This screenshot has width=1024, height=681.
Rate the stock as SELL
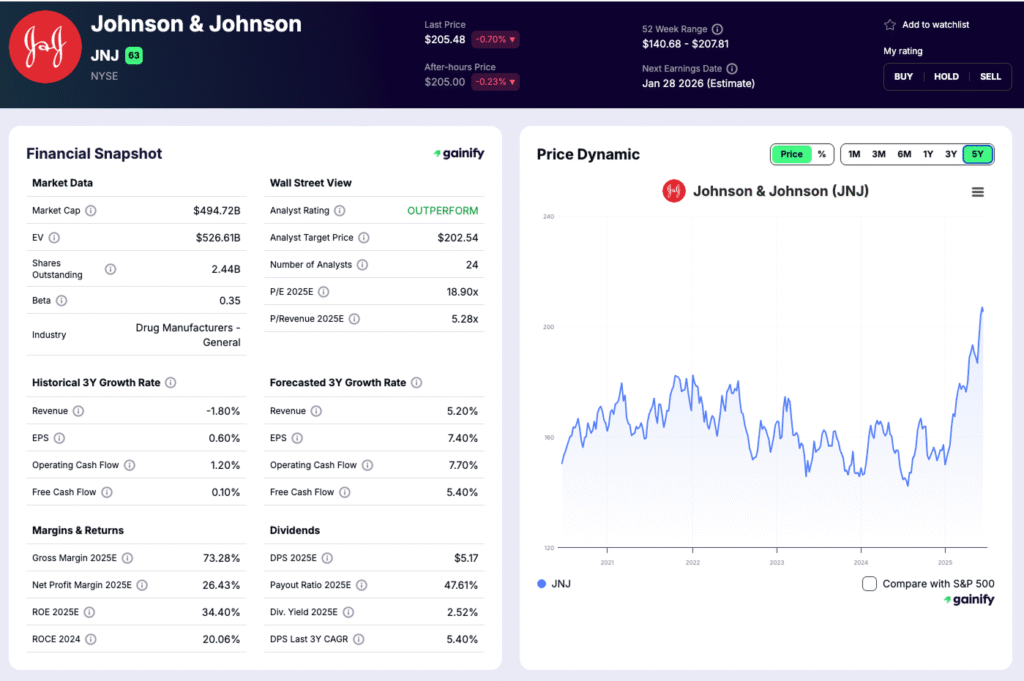pyautogui.click(x=991, y=76)
